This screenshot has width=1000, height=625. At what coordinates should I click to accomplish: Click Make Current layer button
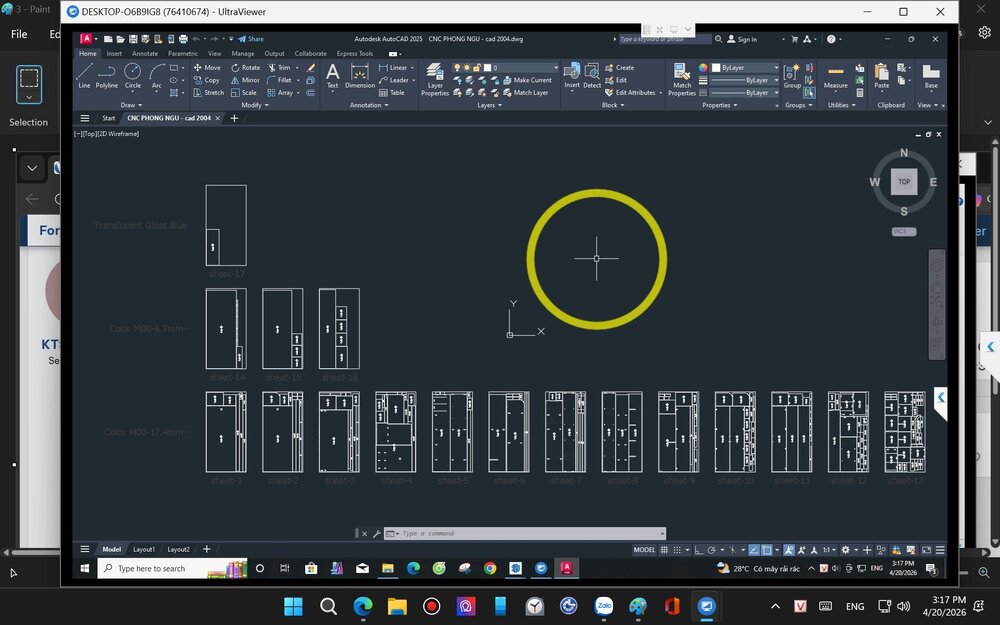tap(527, 80)
